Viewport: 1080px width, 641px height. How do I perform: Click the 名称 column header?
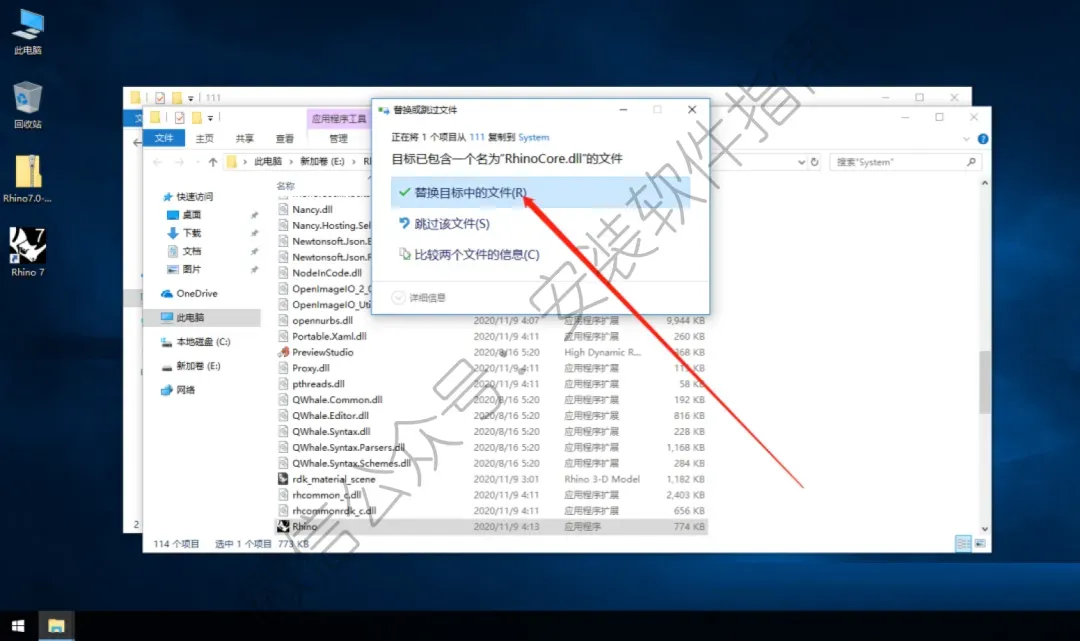click(286, 186)
